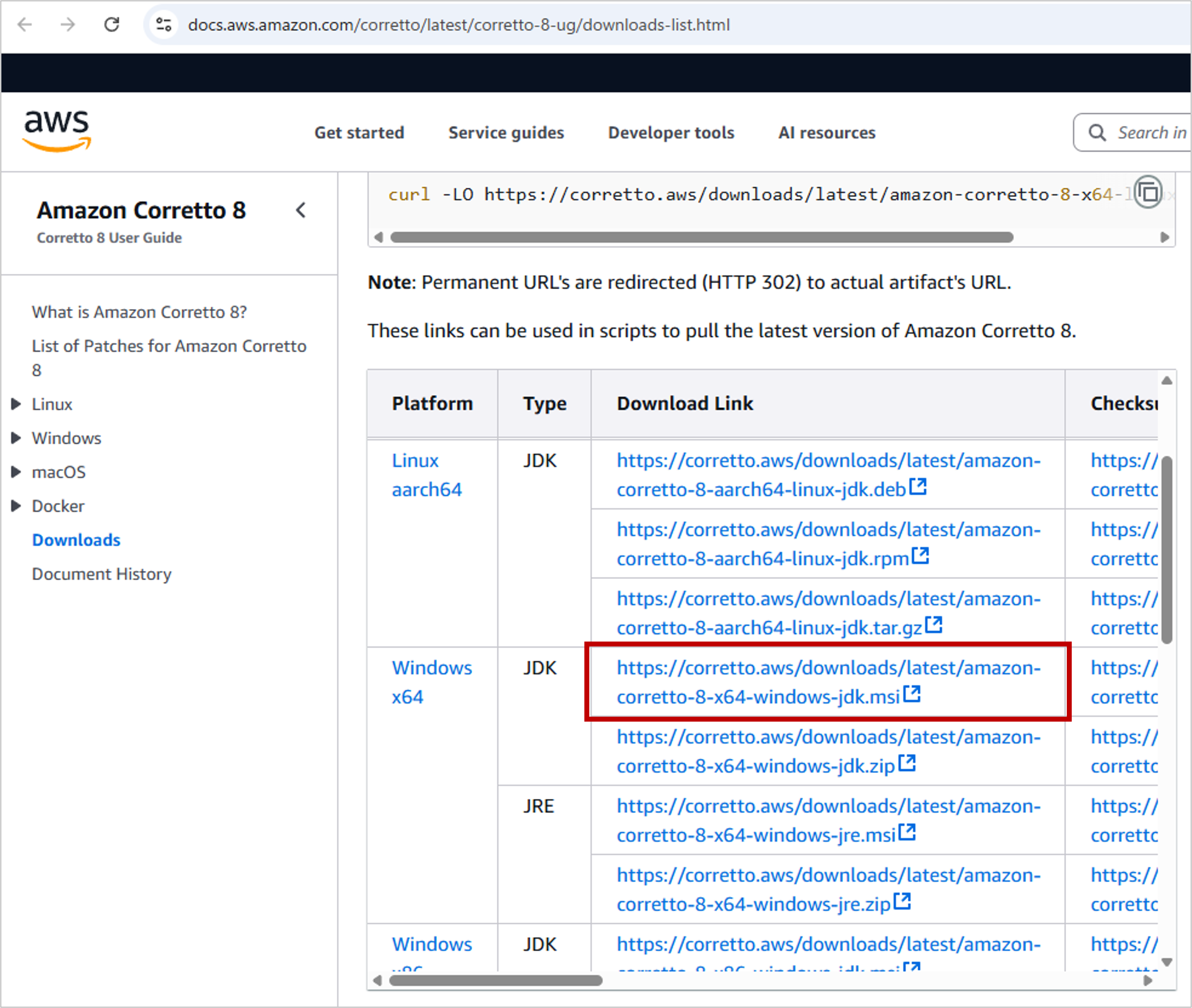Click the Amazon Corretto 8 guide title

(141, 210)
